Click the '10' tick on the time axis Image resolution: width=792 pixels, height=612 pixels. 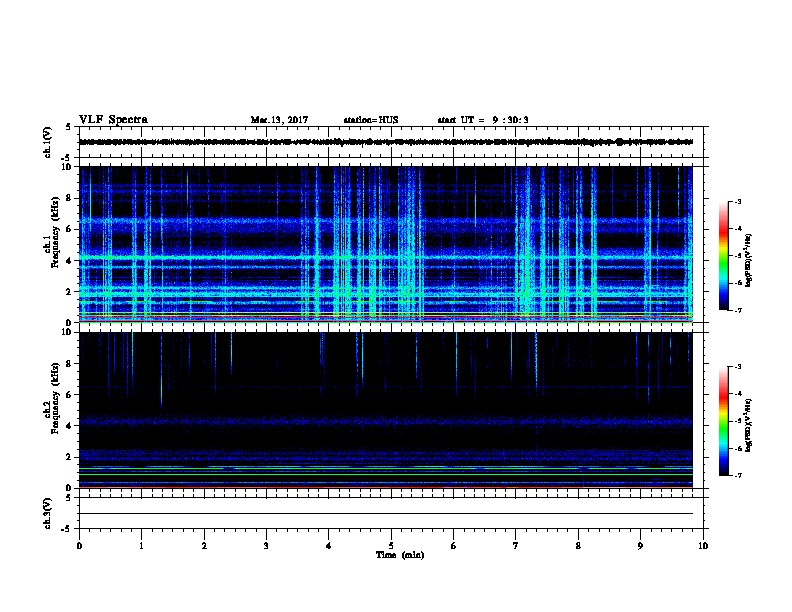[x=703, y=545]
